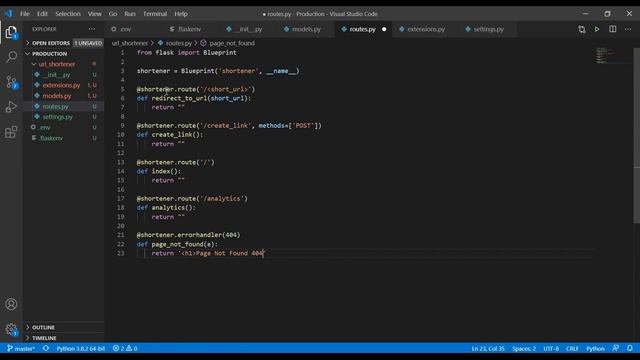Go to line via Ln 23, Col 35

coord(488,348)
